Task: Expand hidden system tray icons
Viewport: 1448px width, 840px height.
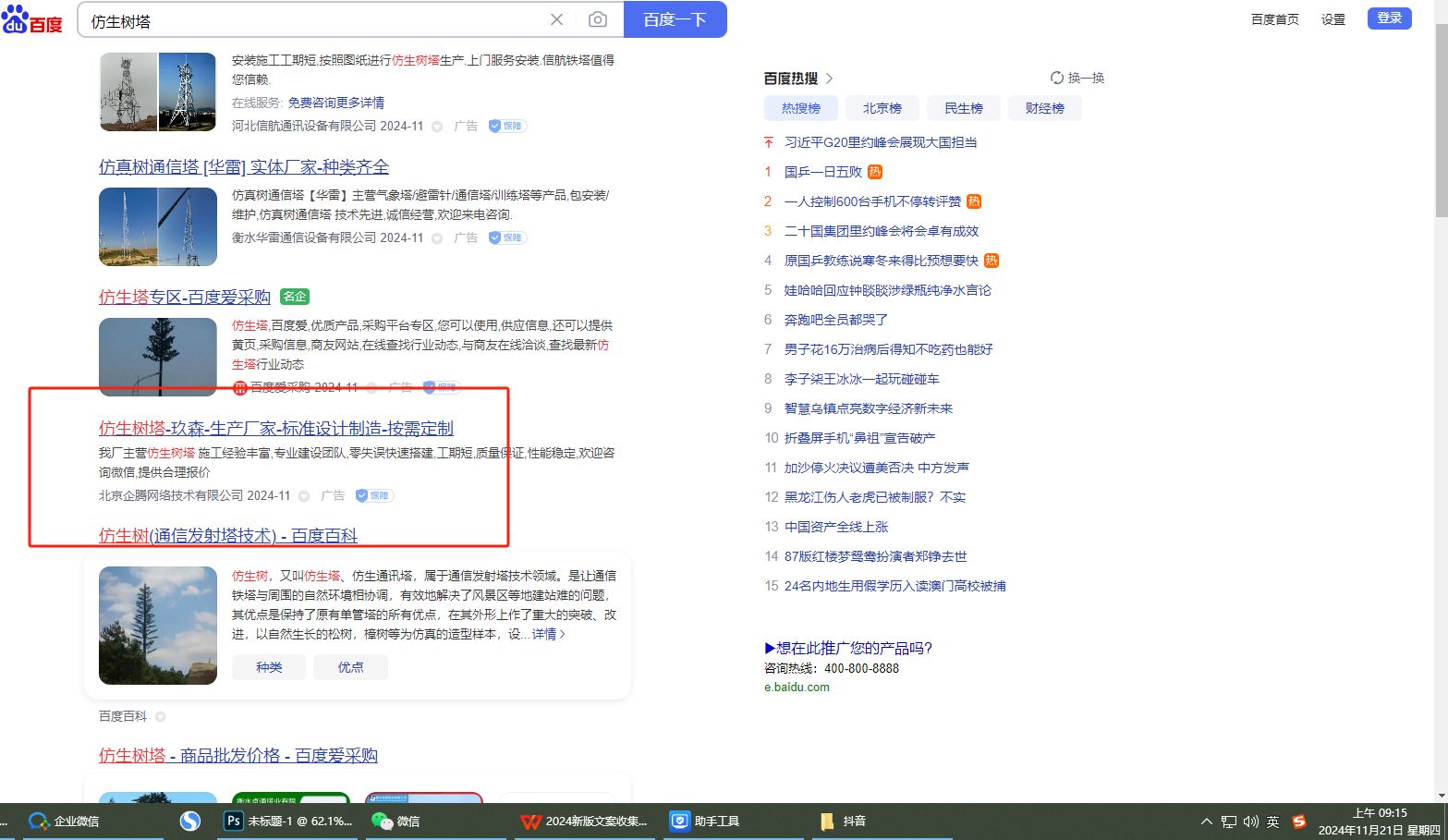Action: [1206, 822]
